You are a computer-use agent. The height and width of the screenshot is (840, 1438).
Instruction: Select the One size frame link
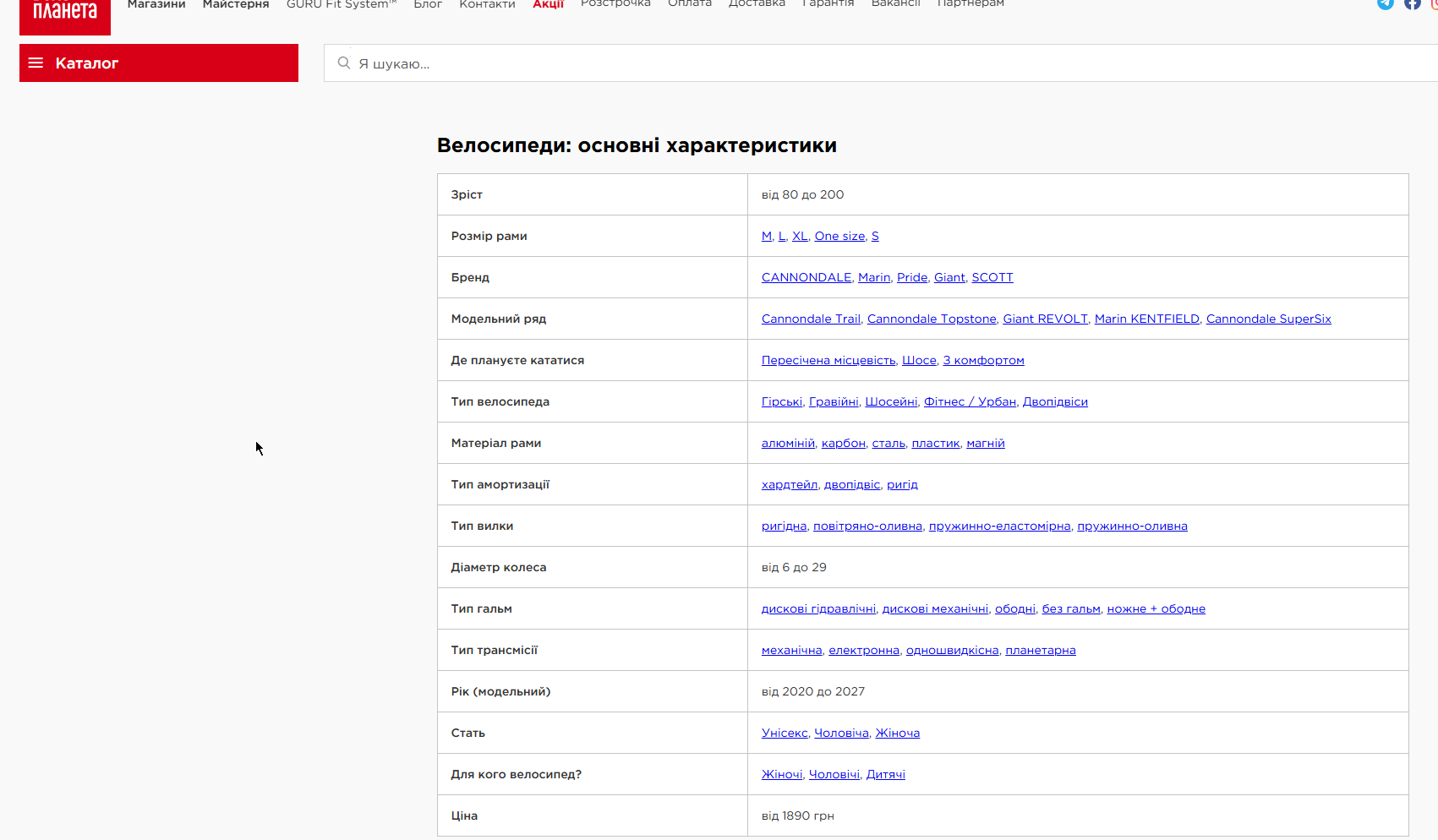pyautogui.click(x=840, y=236)
